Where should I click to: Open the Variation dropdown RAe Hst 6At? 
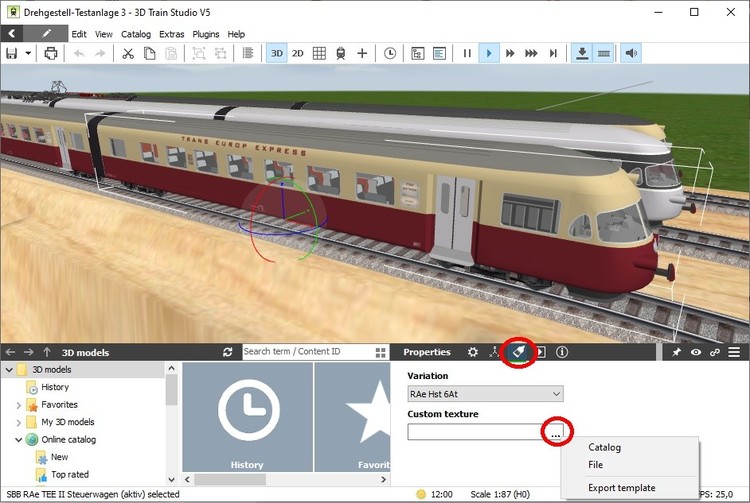click(485, 394)
